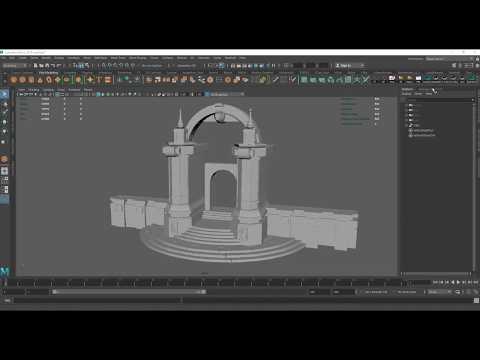
Task: Activate the Select tool in the toolbox
Action: [5, 94]
